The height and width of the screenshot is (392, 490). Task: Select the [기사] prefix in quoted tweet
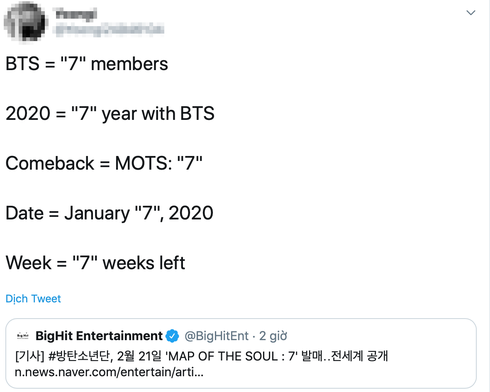coord(30,356)
